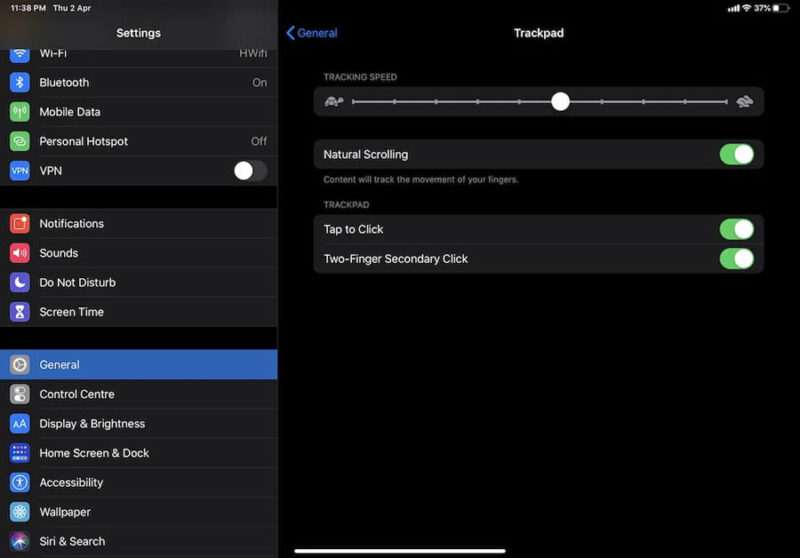The image size is (800, 558).
Task: Click the tracking speed slider knob
Action: coord(560,101)
